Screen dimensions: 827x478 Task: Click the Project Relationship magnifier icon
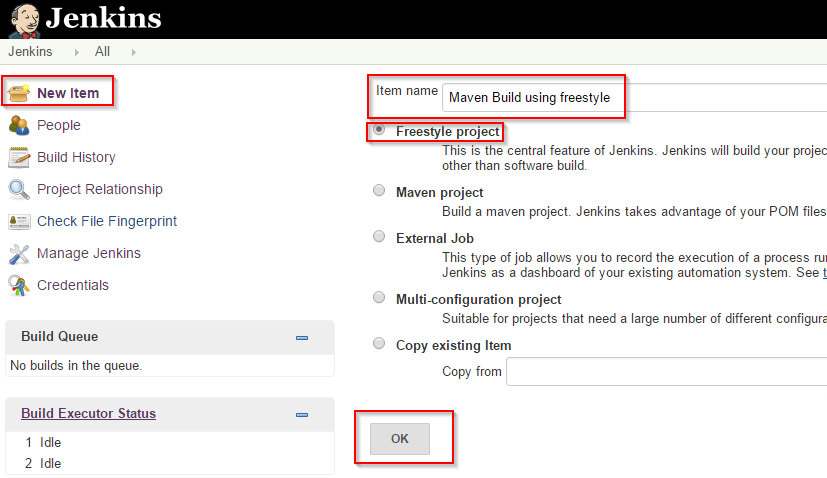[19, 189]
